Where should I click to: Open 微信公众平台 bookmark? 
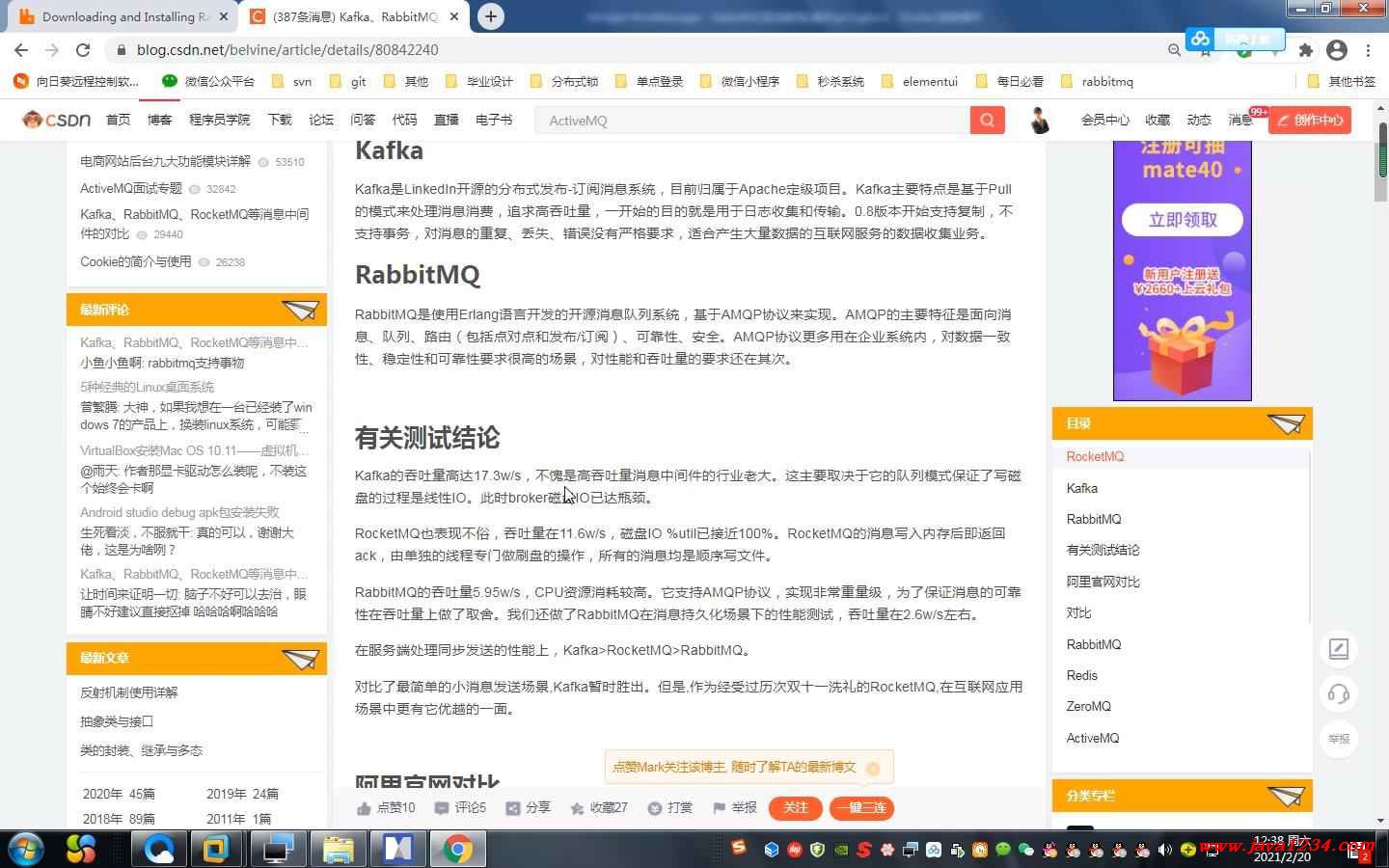[209, 81]
